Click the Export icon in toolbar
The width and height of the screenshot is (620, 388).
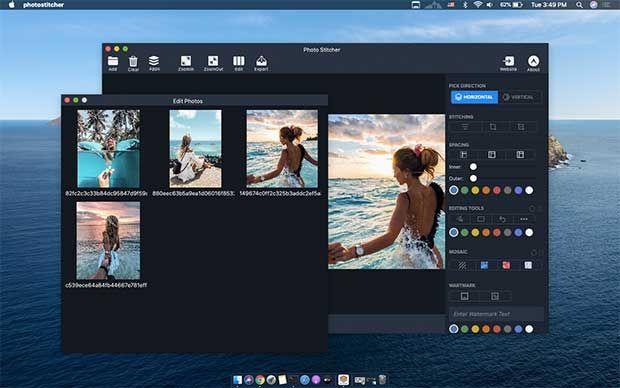coord(261,61)
